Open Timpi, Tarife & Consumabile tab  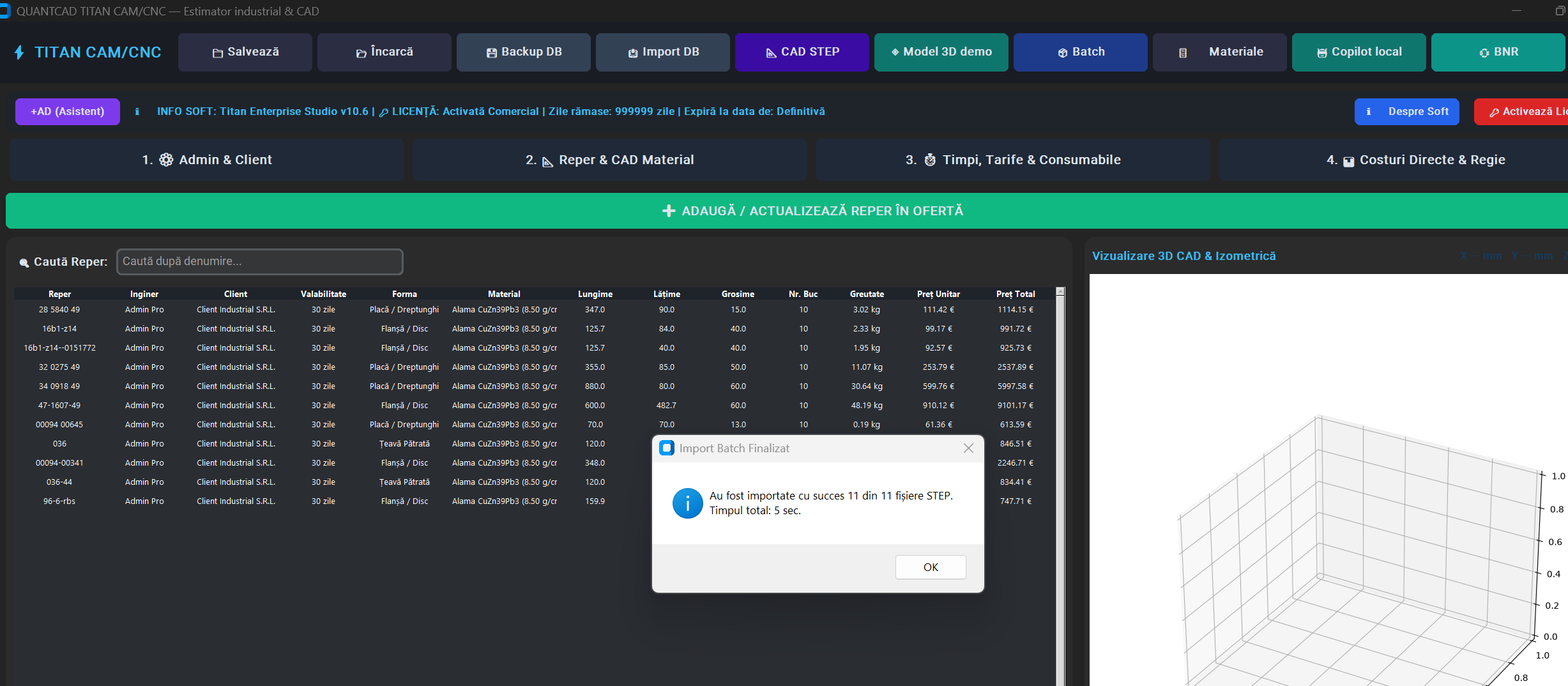tap(1013, 160)
